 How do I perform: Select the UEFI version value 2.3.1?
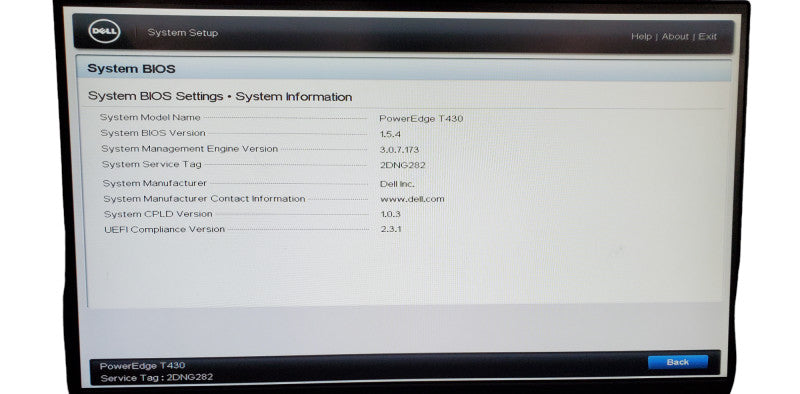click(x=391, y=229)
